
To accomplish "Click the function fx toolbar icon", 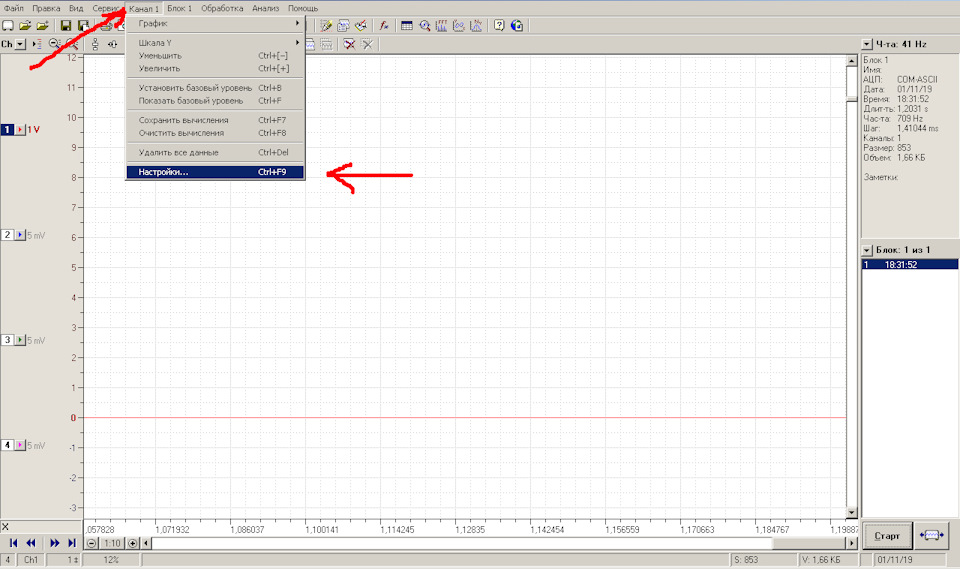I will pos(384,25).
